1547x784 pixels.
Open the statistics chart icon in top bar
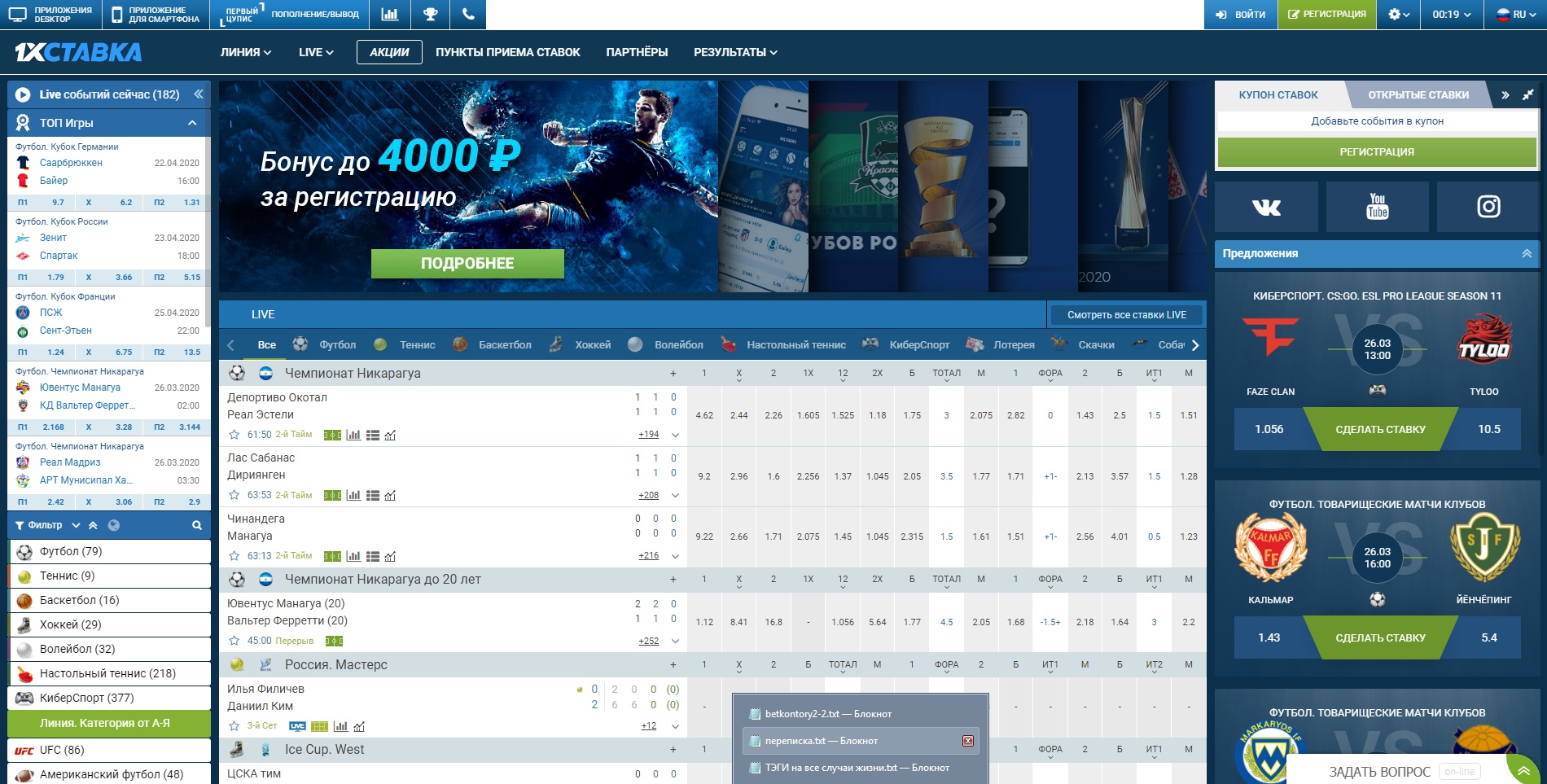(390, 15)
